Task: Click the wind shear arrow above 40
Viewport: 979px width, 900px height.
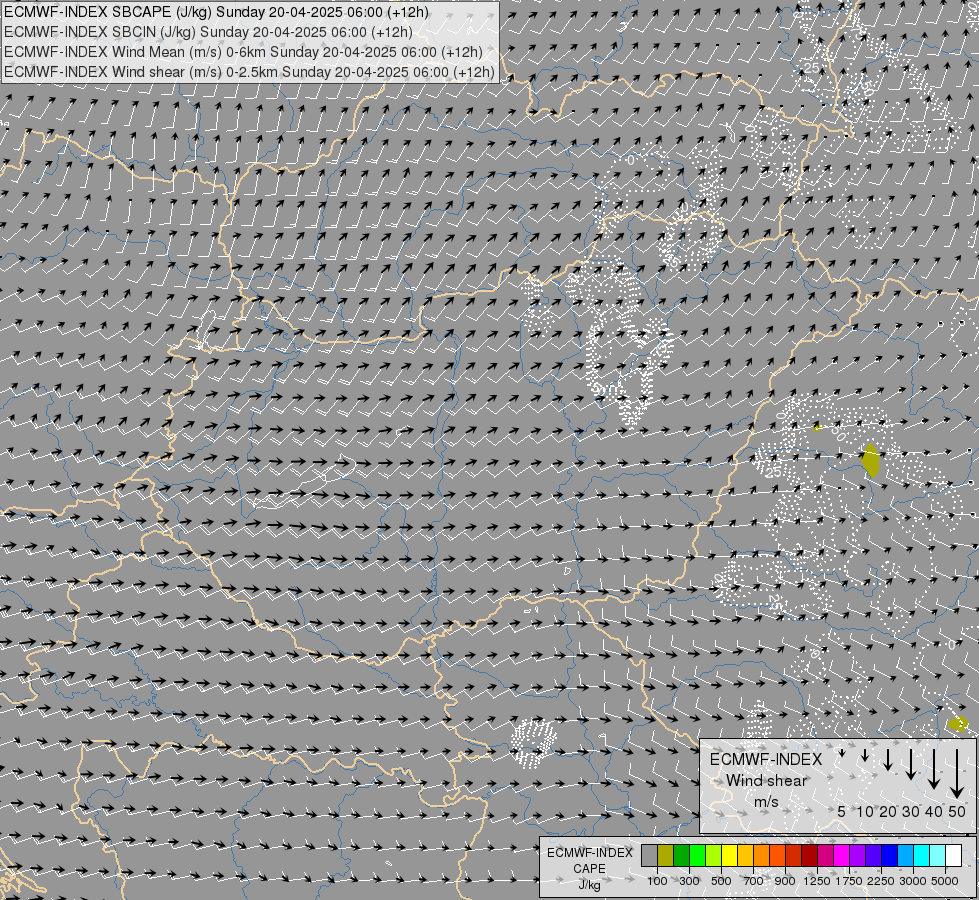Action: [x=933, y=769]
